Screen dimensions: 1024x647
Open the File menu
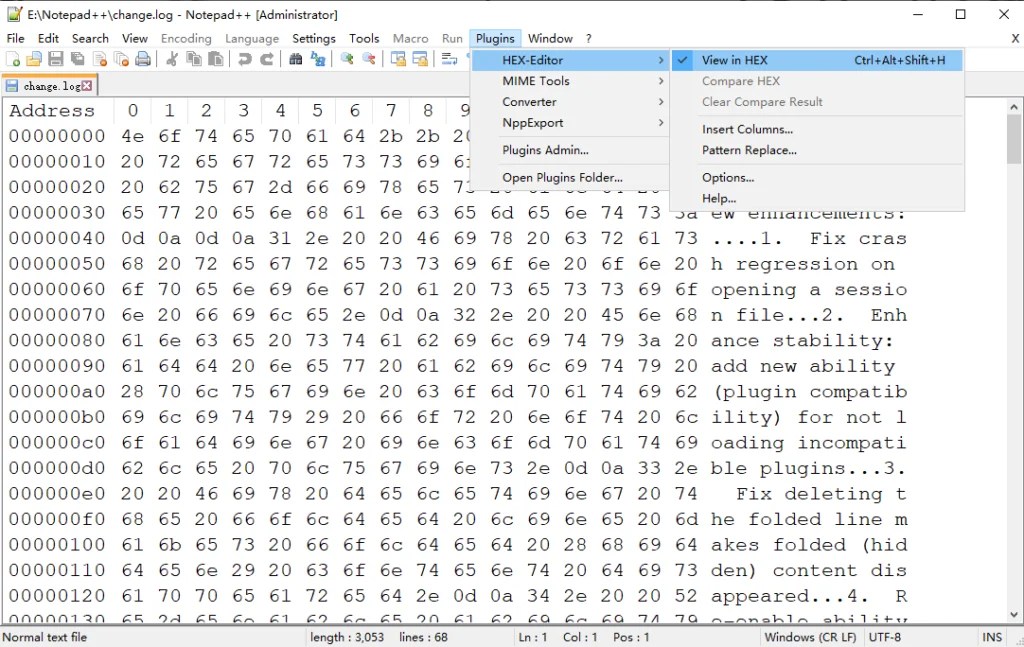tap(16, 39)
